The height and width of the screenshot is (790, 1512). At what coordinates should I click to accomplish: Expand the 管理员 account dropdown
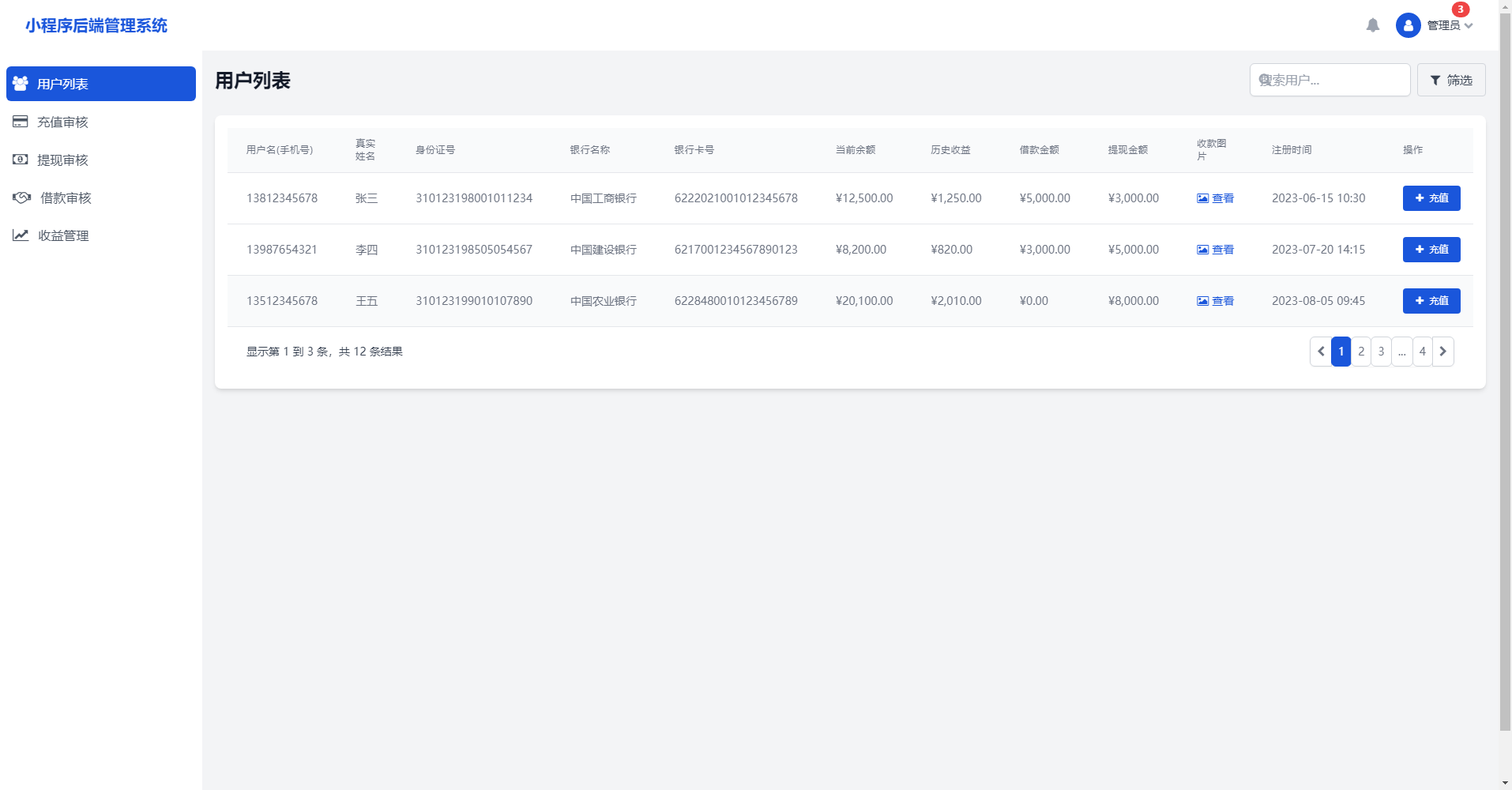click(1450, 26)
